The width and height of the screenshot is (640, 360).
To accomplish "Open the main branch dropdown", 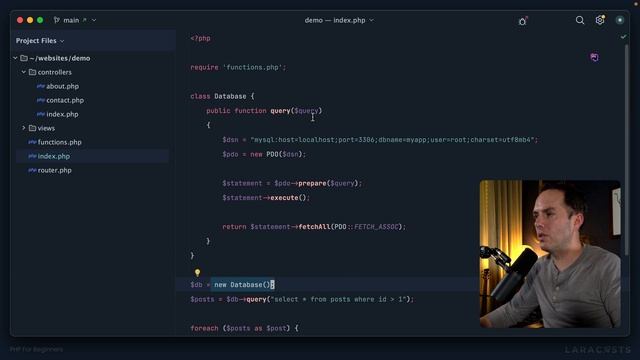I will 75,20.
